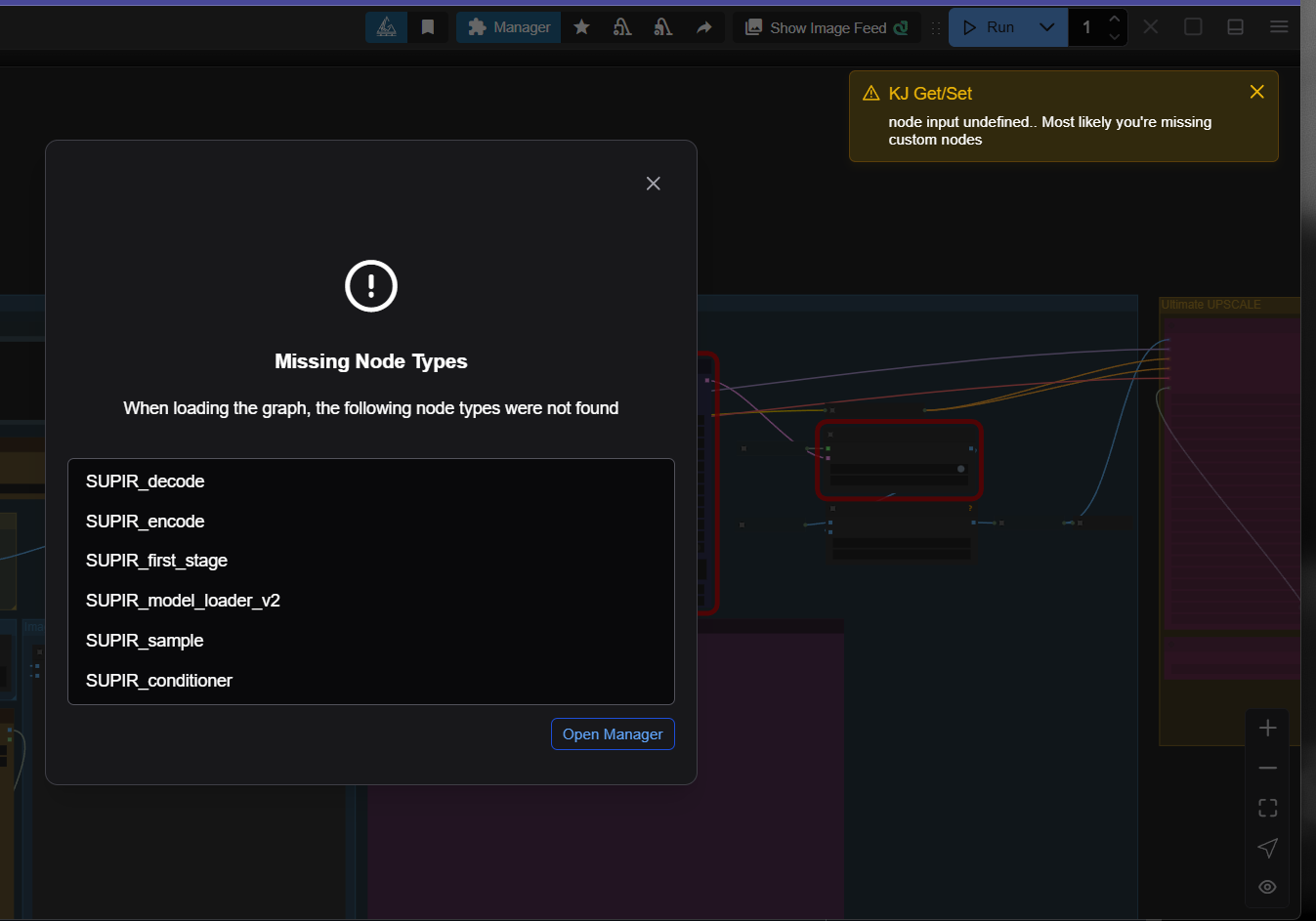The image size is (1316, 921).
Task: Expand the Run options dropdown arrow
Action: tap(1046, 27)
